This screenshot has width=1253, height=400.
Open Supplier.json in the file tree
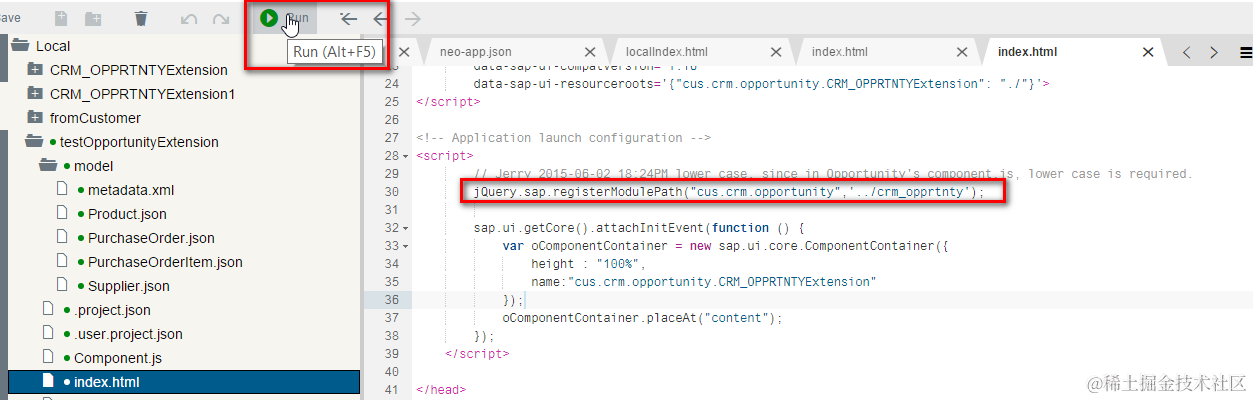(128, 286)
